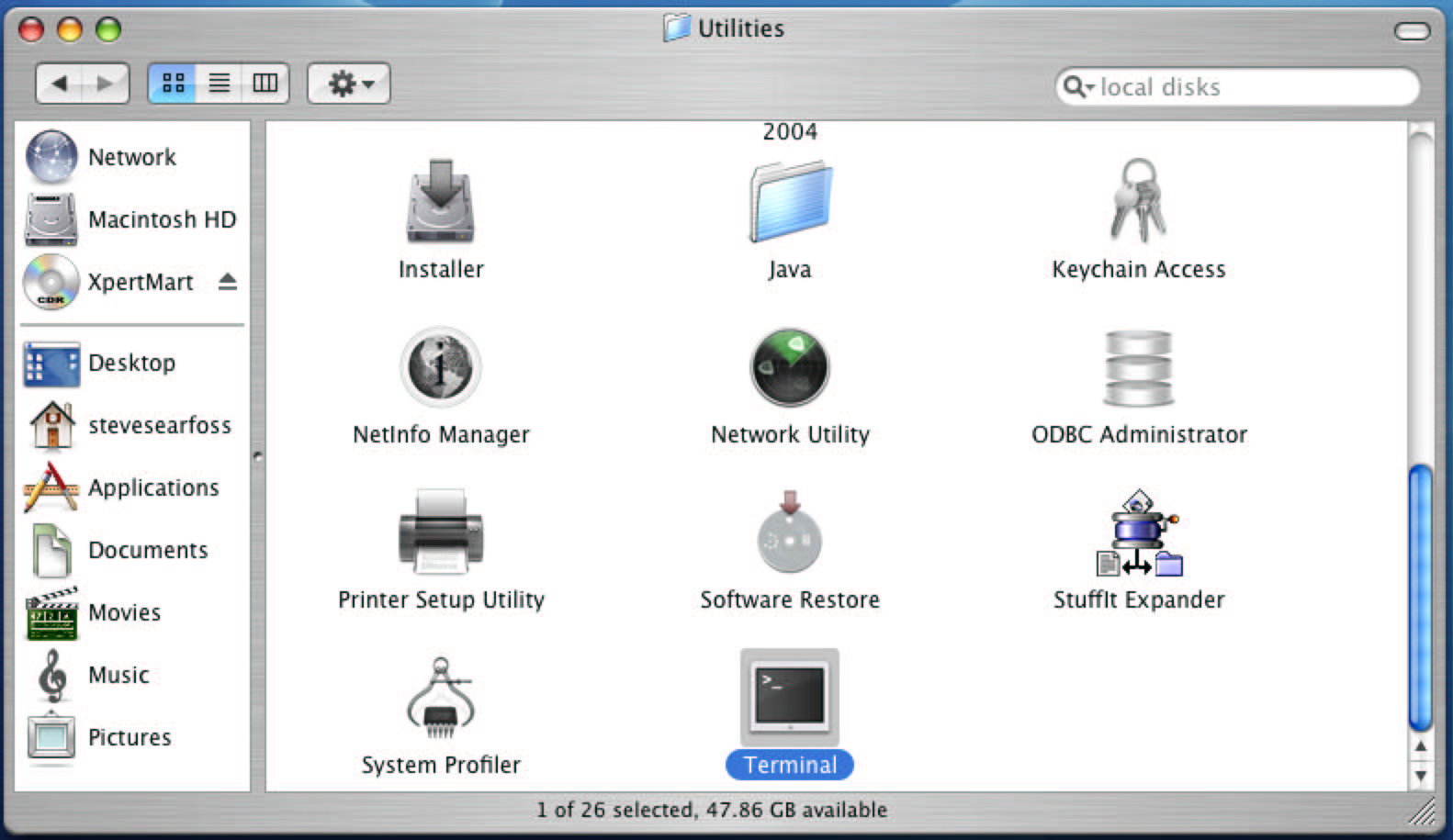
Task: Click the ODBC Administrator label
Action: point(1139,434)
